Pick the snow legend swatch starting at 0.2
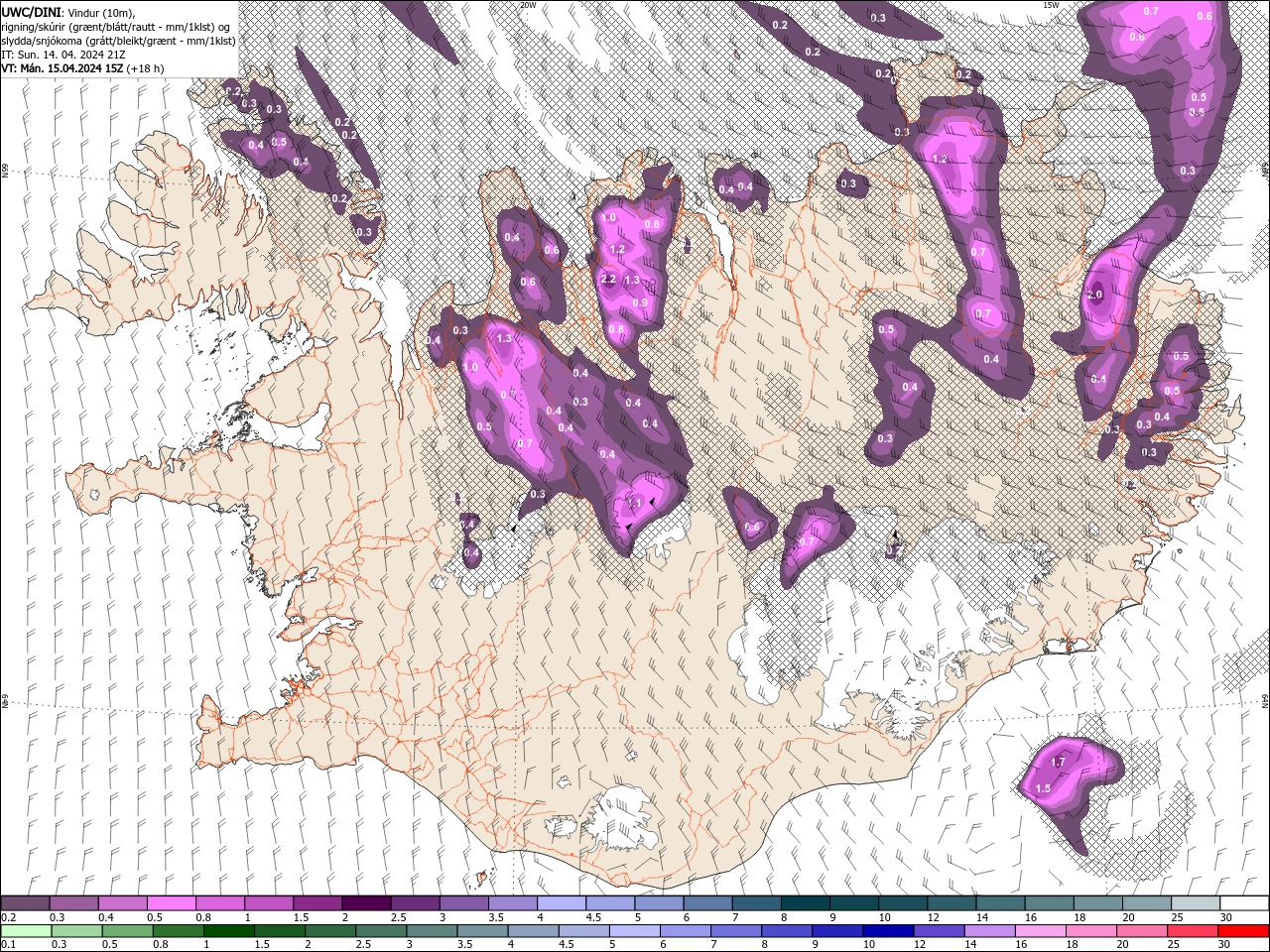 25,903
